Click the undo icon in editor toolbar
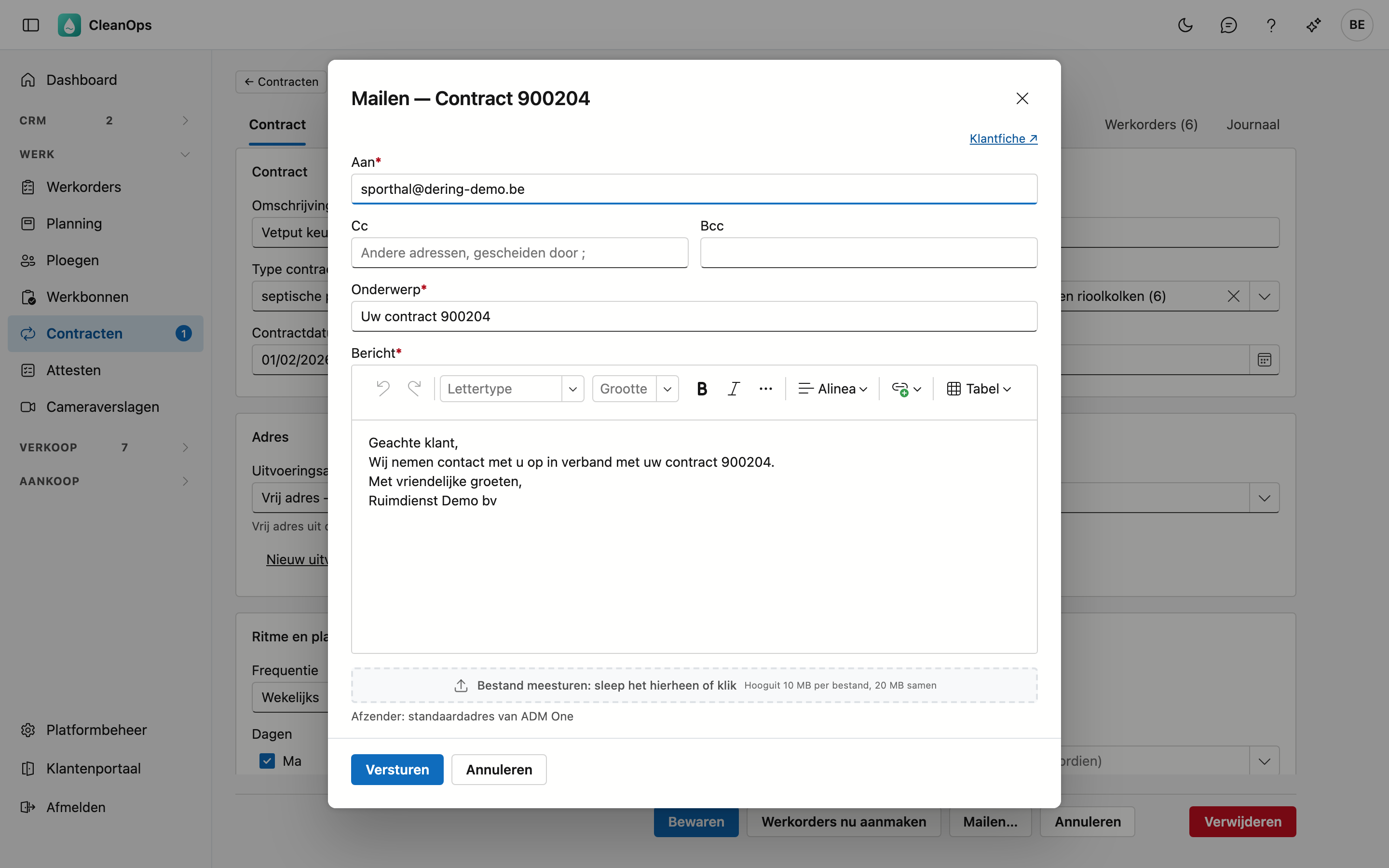 pos(383,389)
